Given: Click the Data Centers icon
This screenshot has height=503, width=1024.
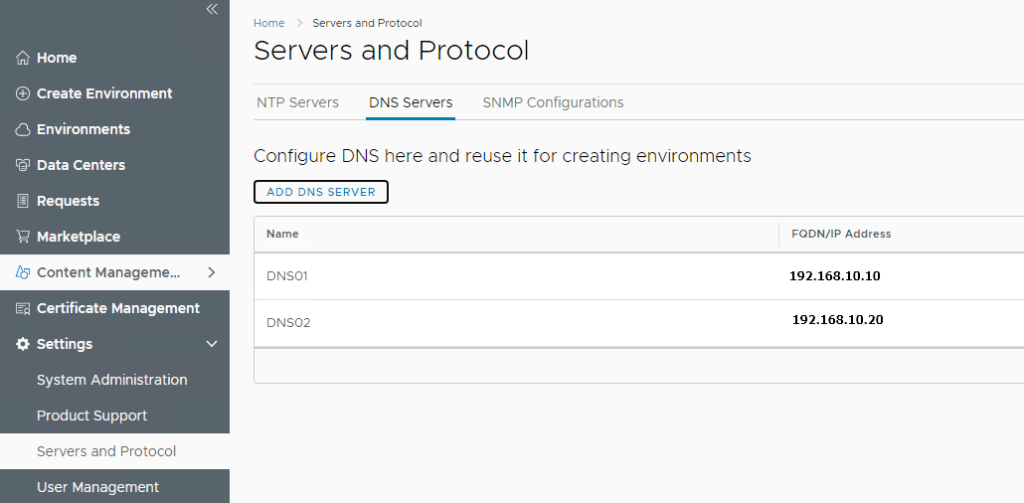Looking at the screenshot, I should click(x=23, y=165).
